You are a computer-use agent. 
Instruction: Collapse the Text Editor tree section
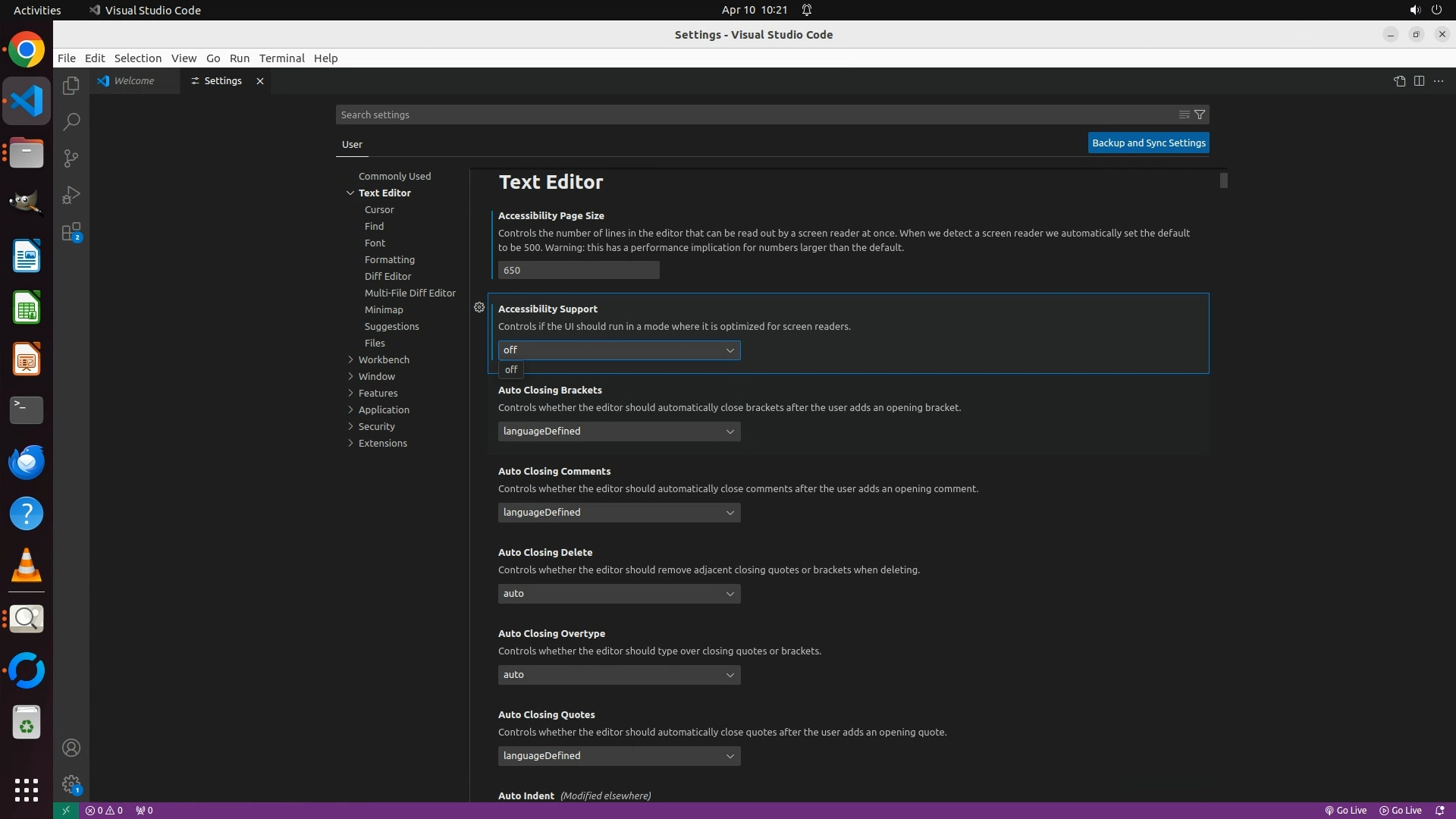[350, 193]
